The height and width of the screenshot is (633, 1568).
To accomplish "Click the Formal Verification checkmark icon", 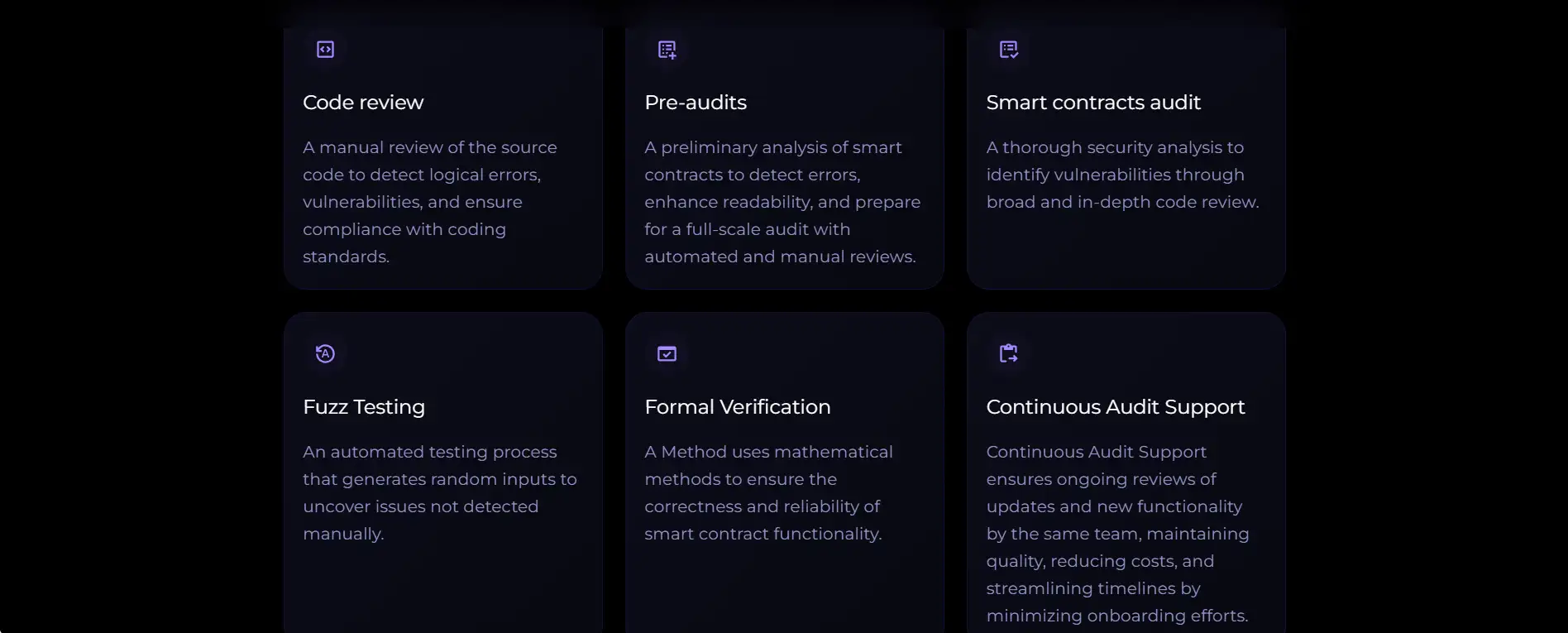I will [667, 354].
